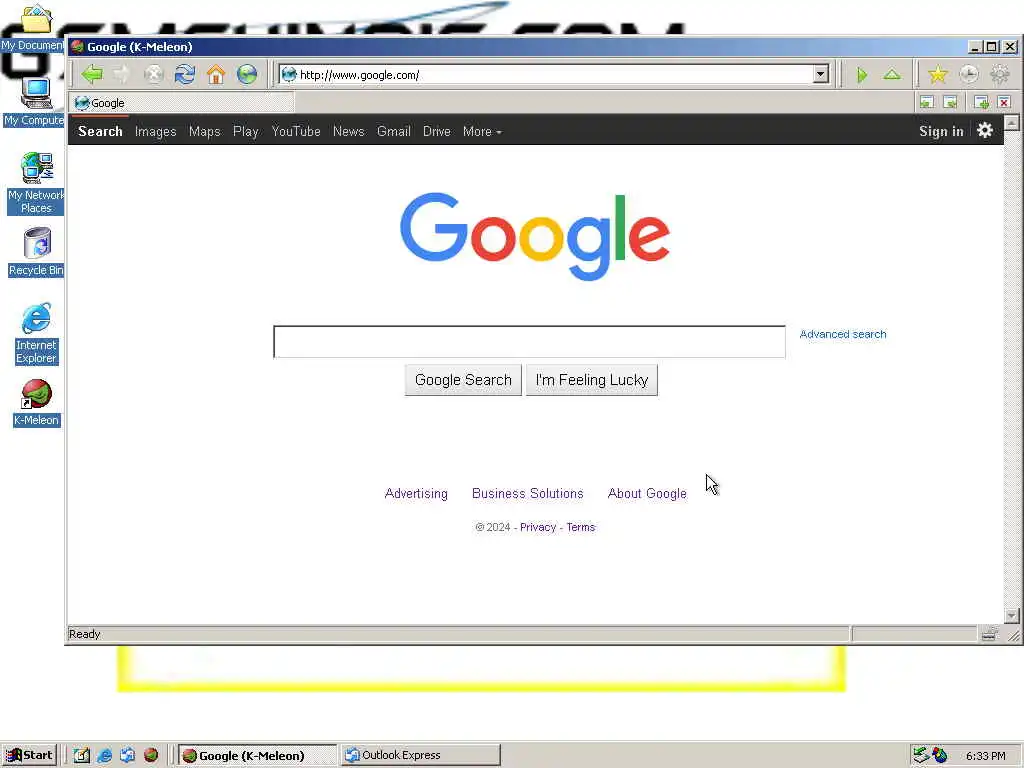Close current tab with the red X
This screenshot has height=768, width=1024.
(1004, 103)
